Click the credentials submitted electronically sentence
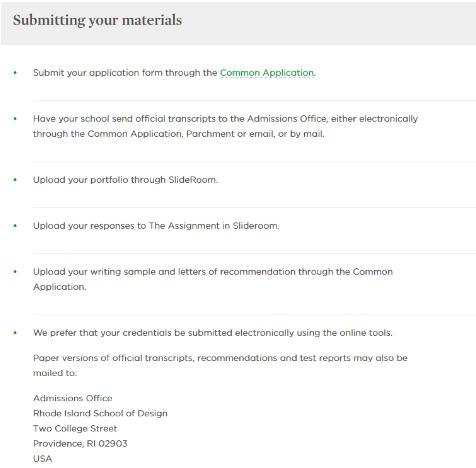The image size is (476, 468). click(x=213, y=333)
